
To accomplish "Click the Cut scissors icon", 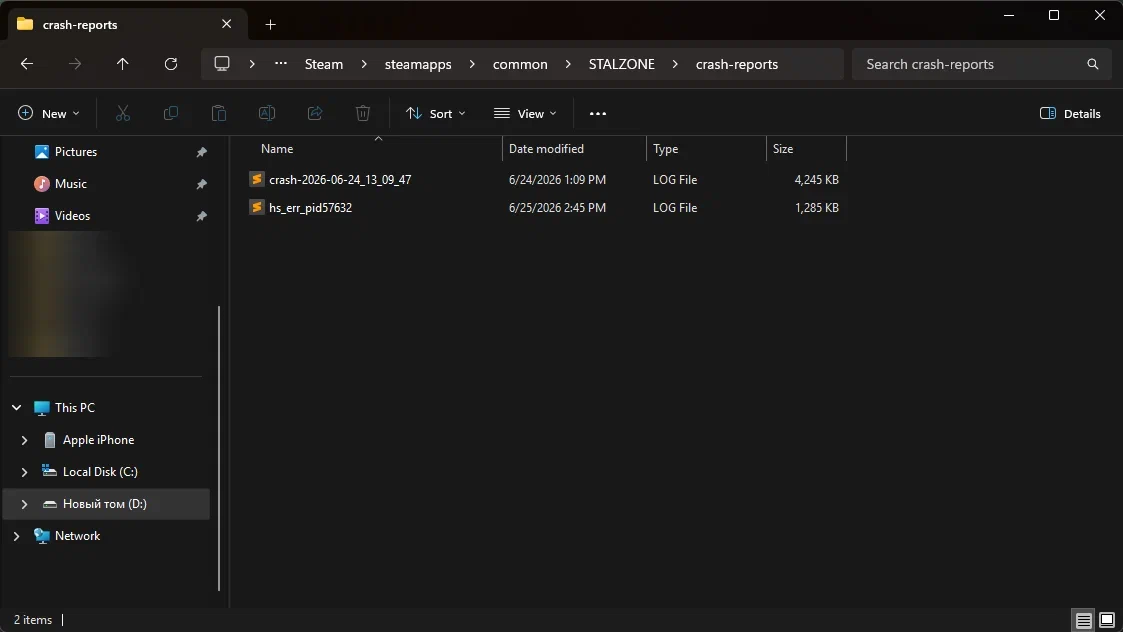I will [x=122, y=113].
